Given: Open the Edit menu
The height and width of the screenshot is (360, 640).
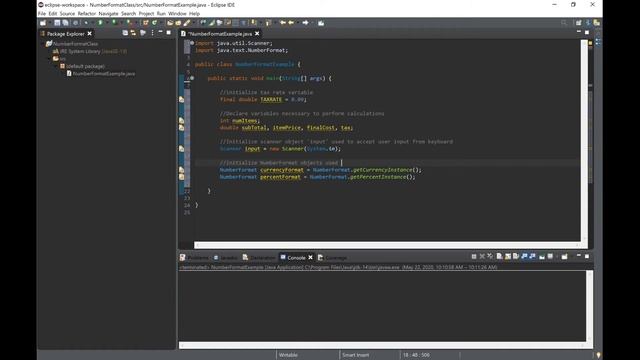Looking at the screenshot, I should (53, 13).
